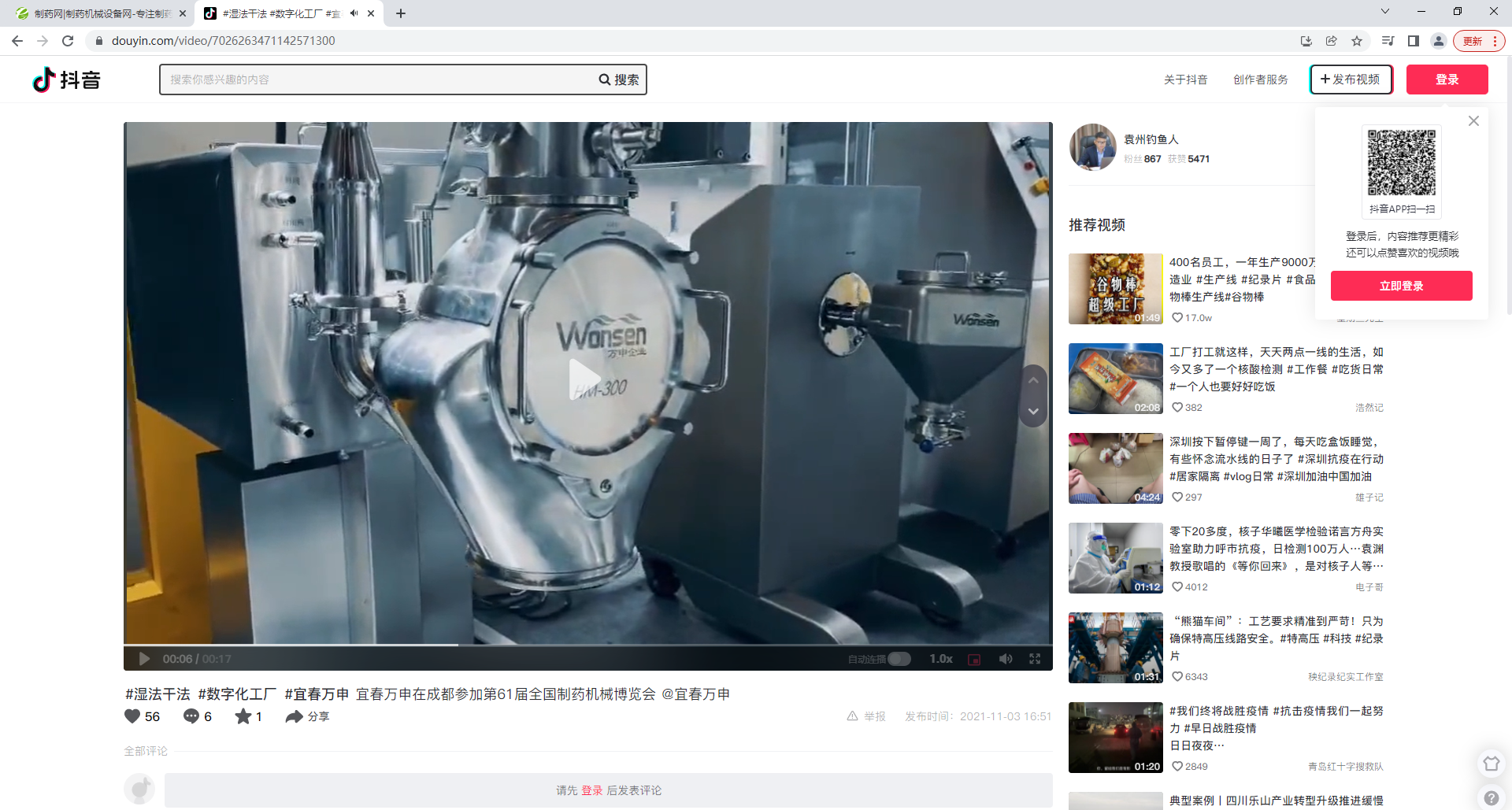Open the 创作者服务 link
Image resolution: width=1512 pixels, height=810 pixels.
[x=1261, y=80]
